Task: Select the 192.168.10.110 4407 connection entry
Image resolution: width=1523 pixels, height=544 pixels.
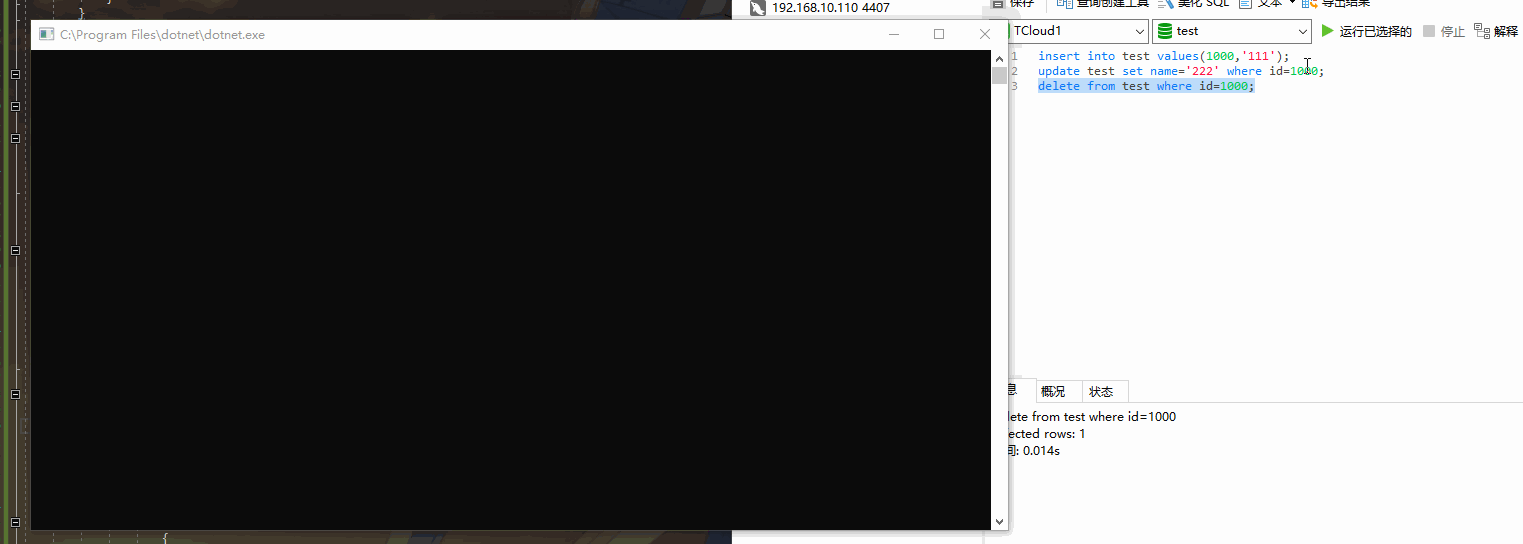Action: tap(821, 8)
